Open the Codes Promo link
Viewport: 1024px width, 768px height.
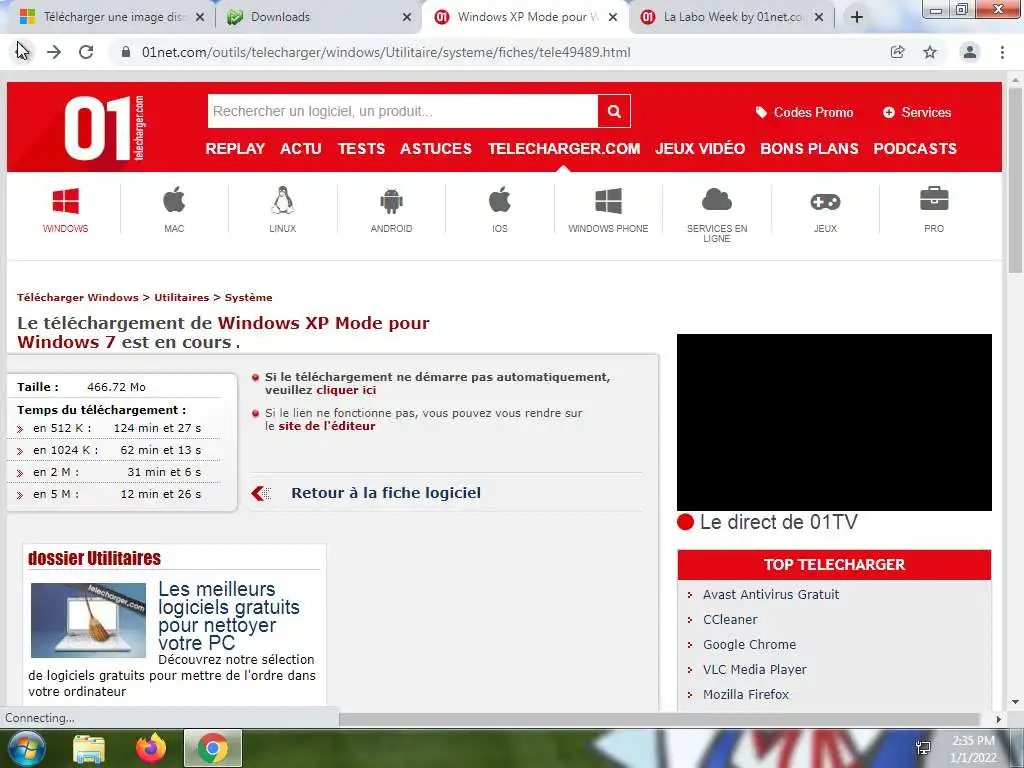coord(805,112)
